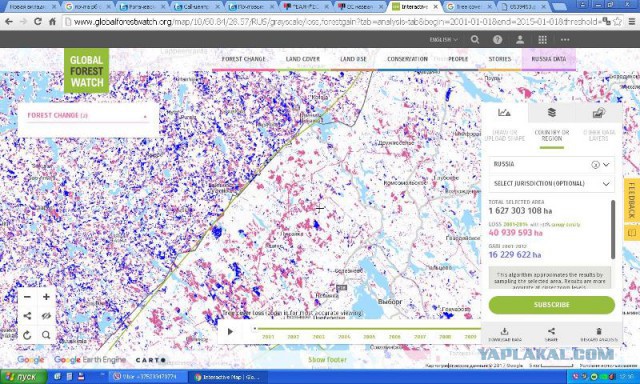Screen dimensions: 640x384
Task: Click the map share icon
Action: click(x=27, y=316)
